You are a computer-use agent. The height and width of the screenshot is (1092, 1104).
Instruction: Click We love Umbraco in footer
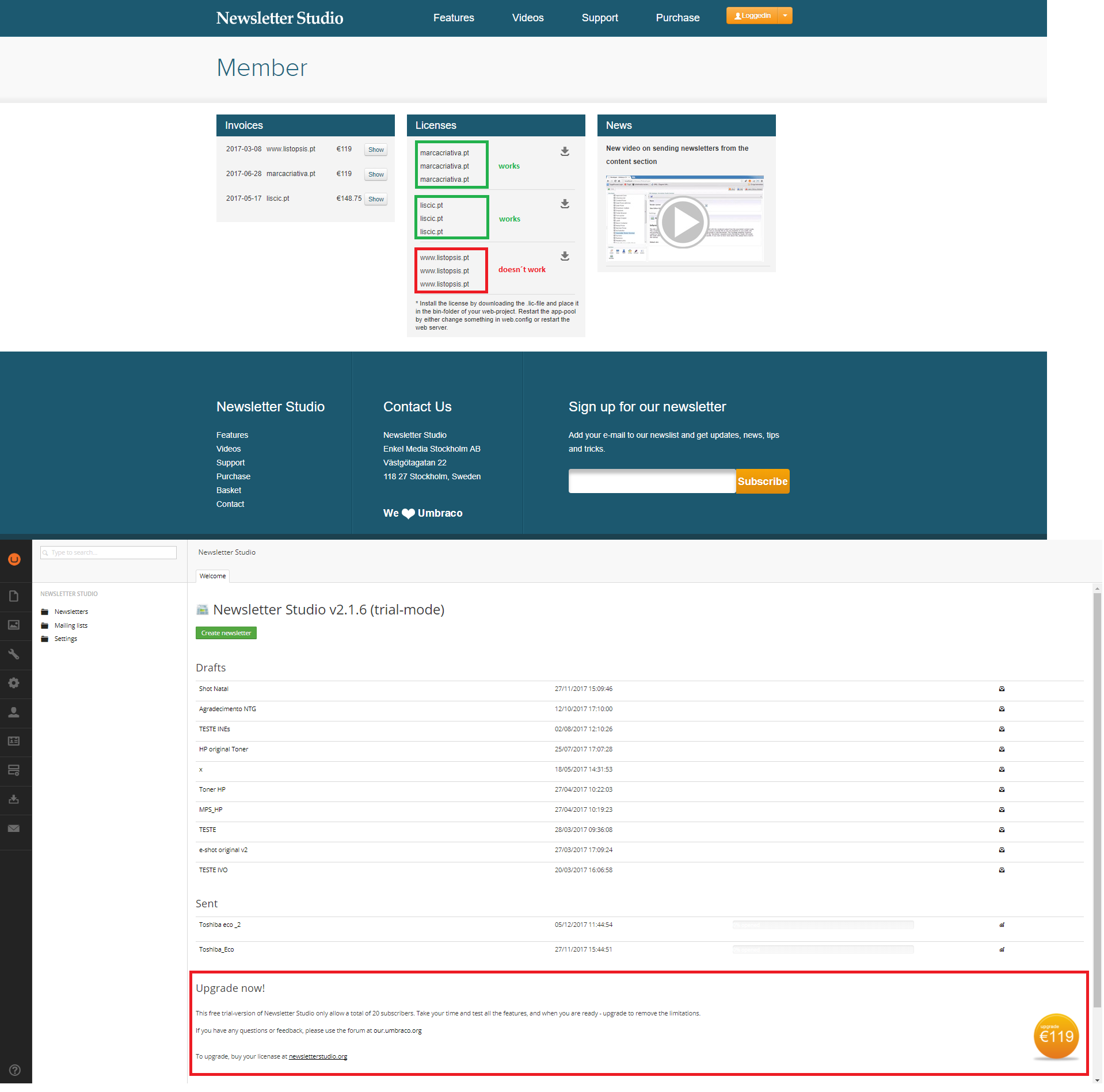[x=422, y=513]
